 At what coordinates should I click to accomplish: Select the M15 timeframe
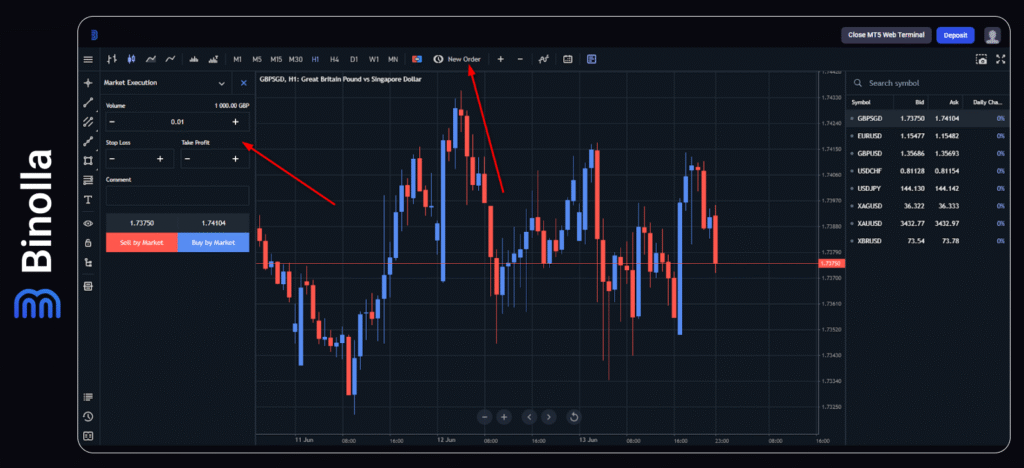coord(276,59)
